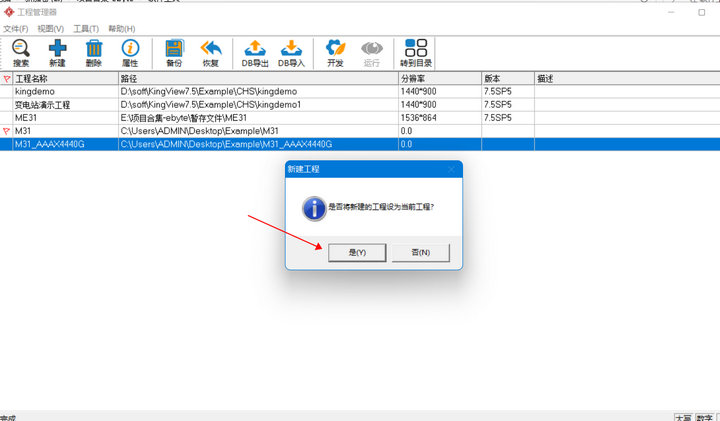Click the Develop (开发) toolbar icon

coord(335,52)
